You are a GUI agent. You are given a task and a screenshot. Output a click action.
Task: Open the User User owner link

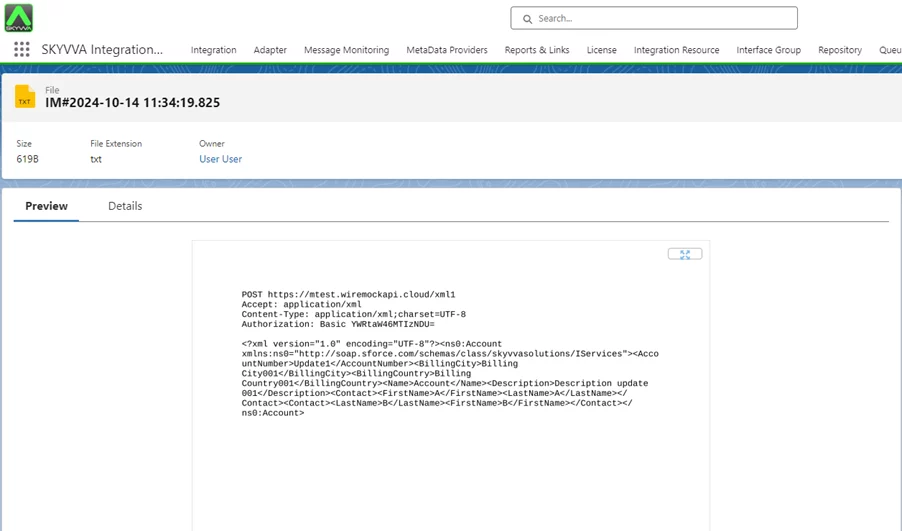tap(220, 159)
